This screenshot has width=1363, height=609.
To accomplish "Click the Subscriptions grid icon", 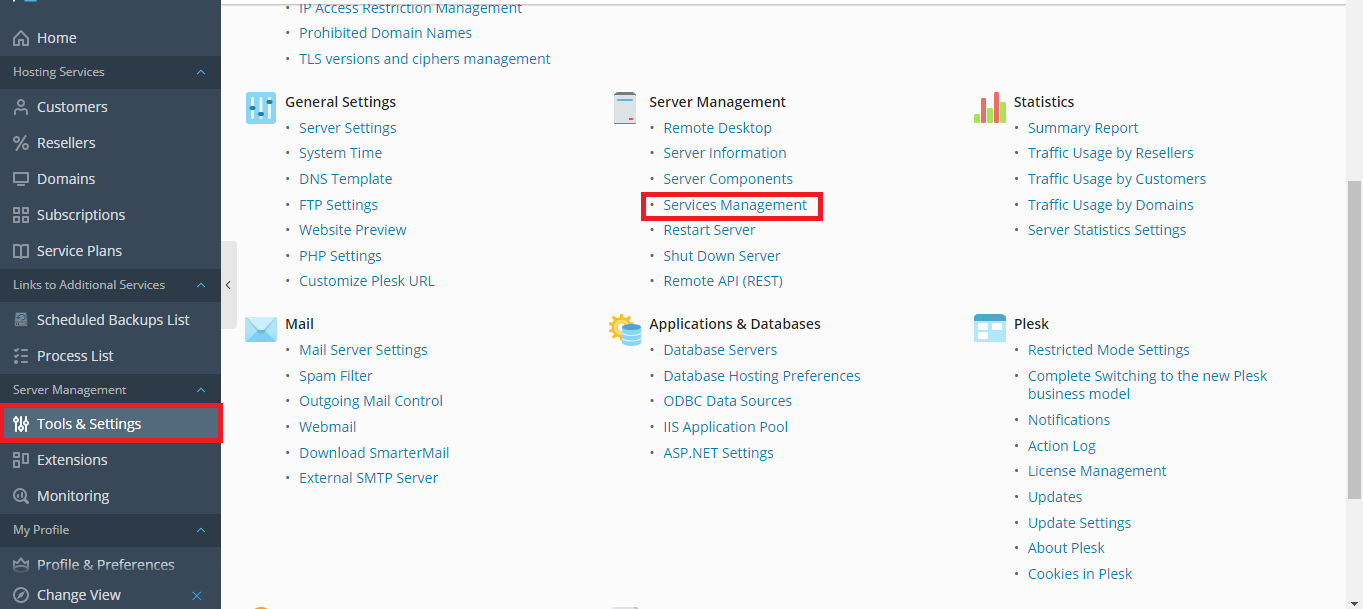I will 21,215.
